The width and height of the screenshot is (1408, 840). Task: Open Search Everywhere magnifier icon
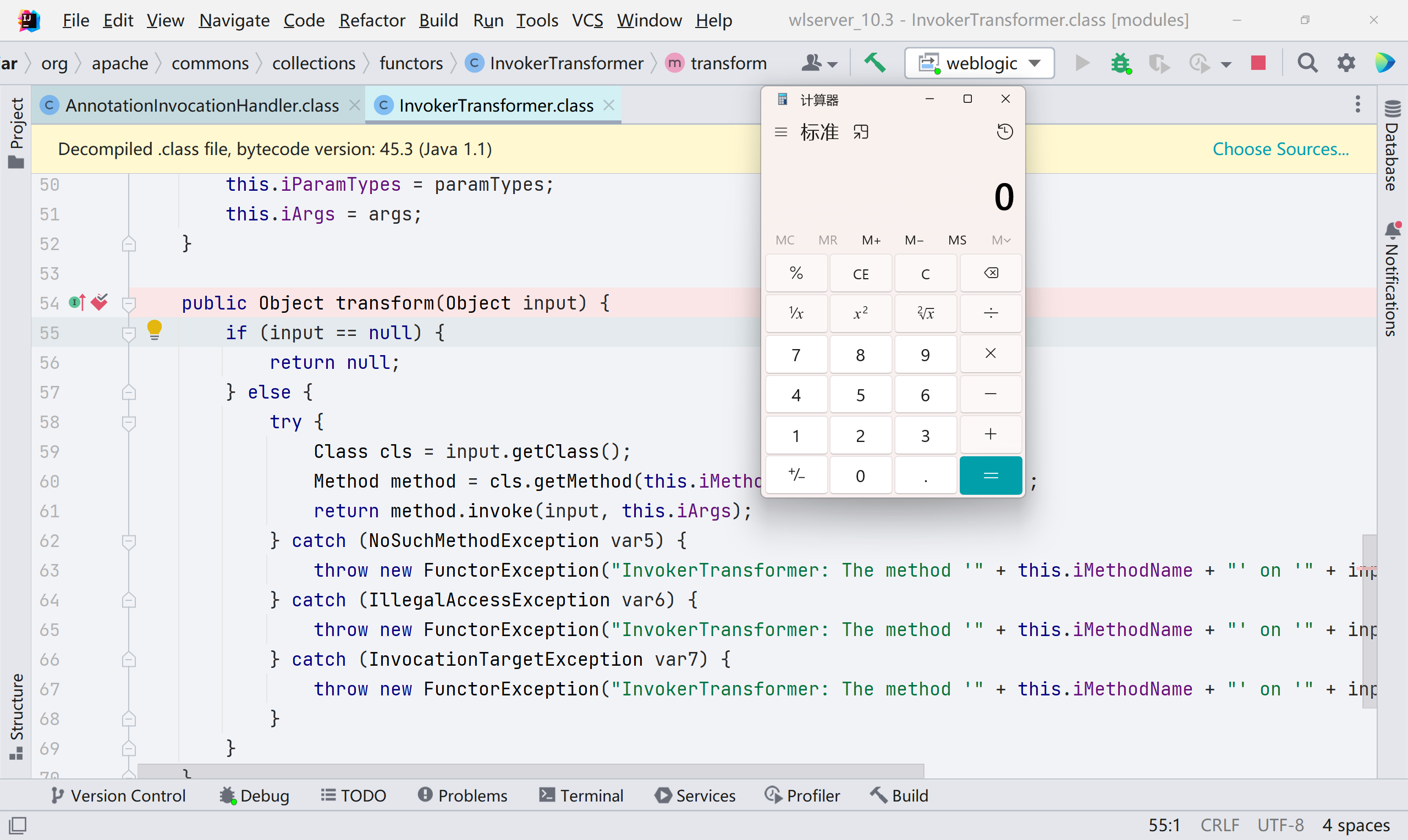coord(1307,63)
